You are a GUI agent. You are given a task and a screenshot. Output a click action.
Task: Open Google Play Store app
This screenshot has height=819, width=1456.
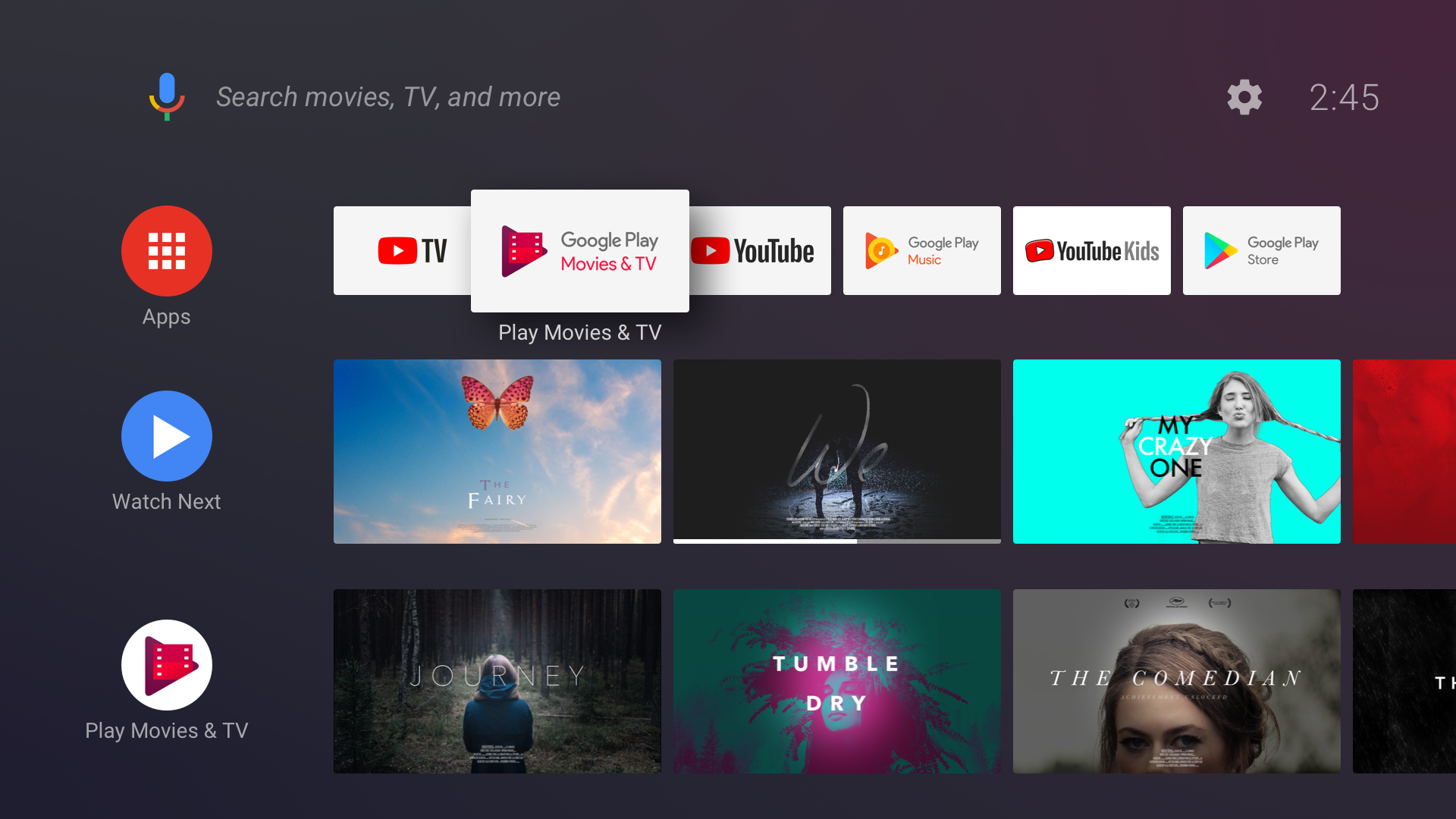pyautogui.click(x=1261, y=251)
